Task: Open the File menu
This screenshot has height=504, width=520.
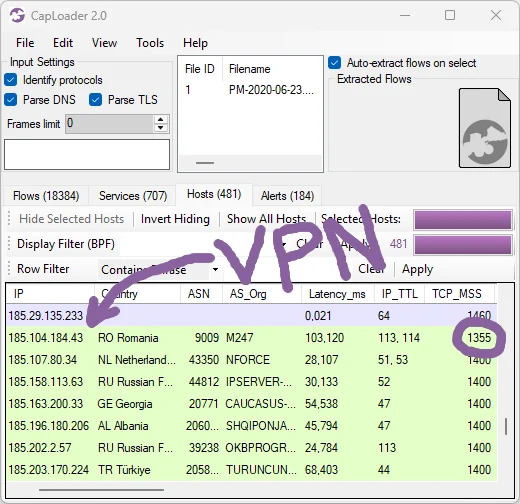Action: (x=25, y=43)
